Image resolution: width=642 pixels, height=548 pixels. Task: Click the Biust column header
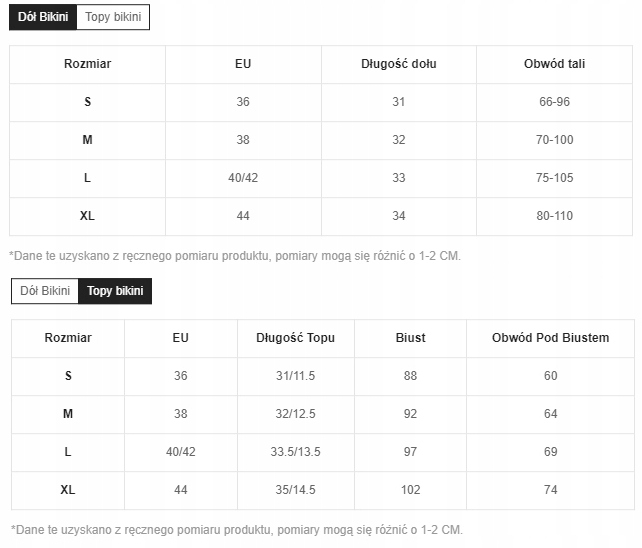point(410,338)
